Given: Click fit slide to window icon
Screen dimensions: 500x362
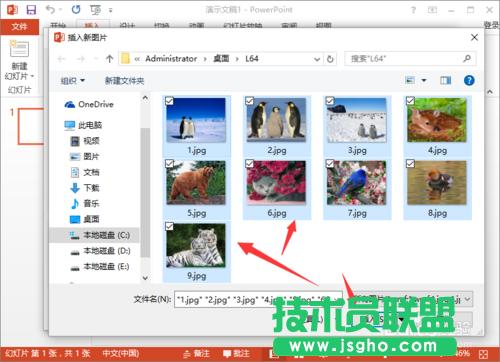Looking at the screenshot, I should [484, 354].
